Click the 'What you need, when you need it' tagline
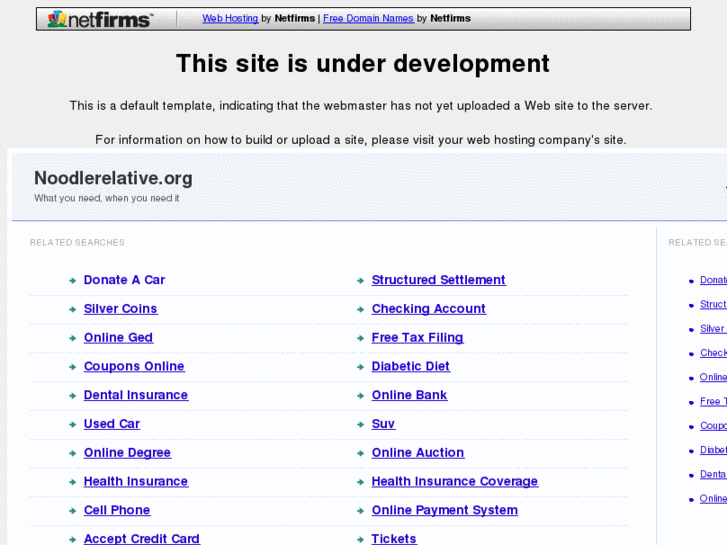This screenshot has height=545, width=727. (x=107, y=198)
